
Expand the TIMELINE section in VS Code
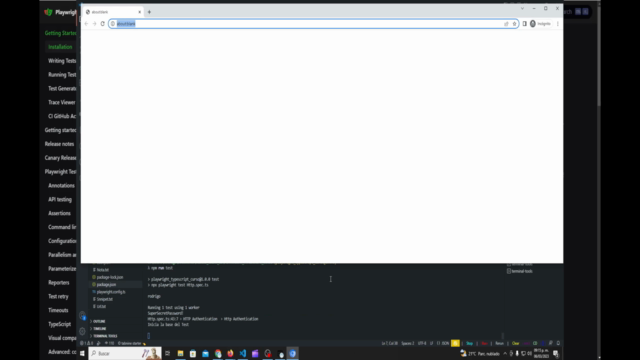tap(100, 329)
